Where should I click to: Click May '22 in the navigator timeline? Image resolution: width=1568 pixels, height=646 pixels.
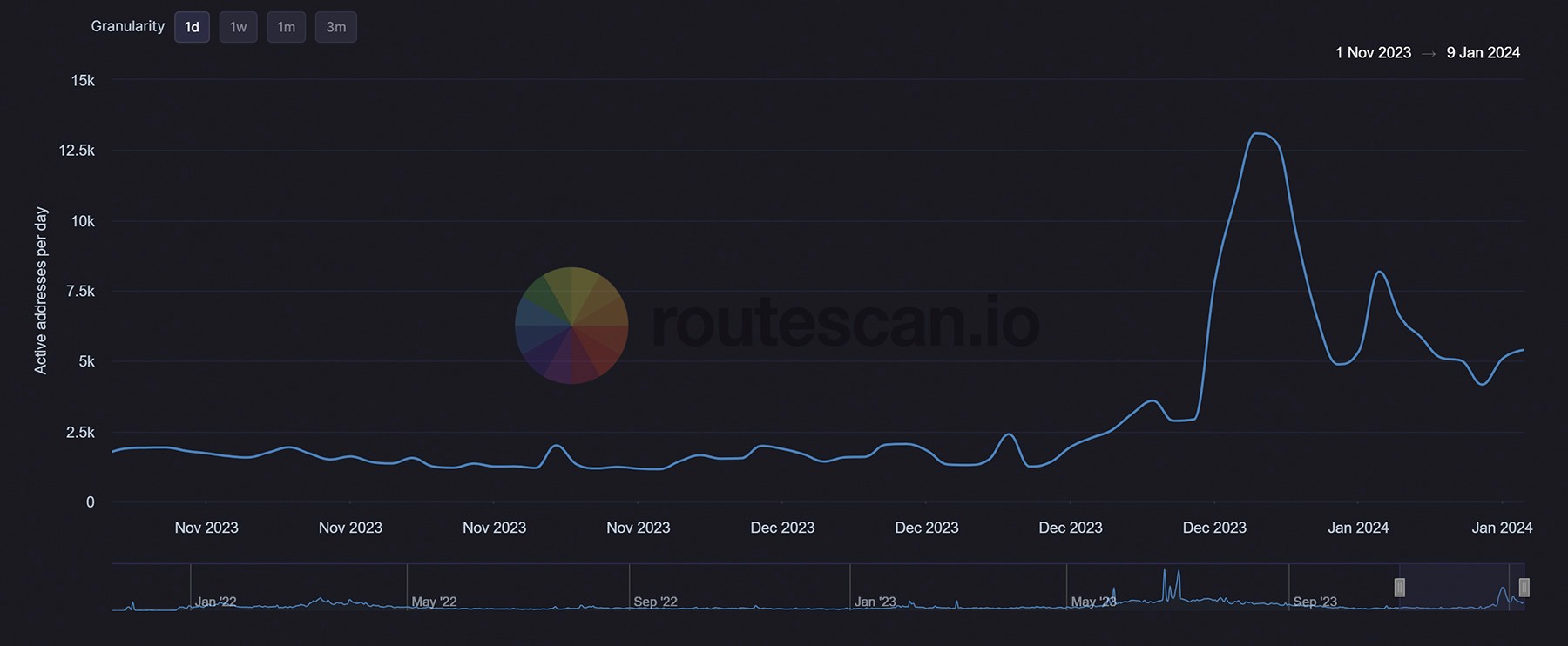[434, 602]
